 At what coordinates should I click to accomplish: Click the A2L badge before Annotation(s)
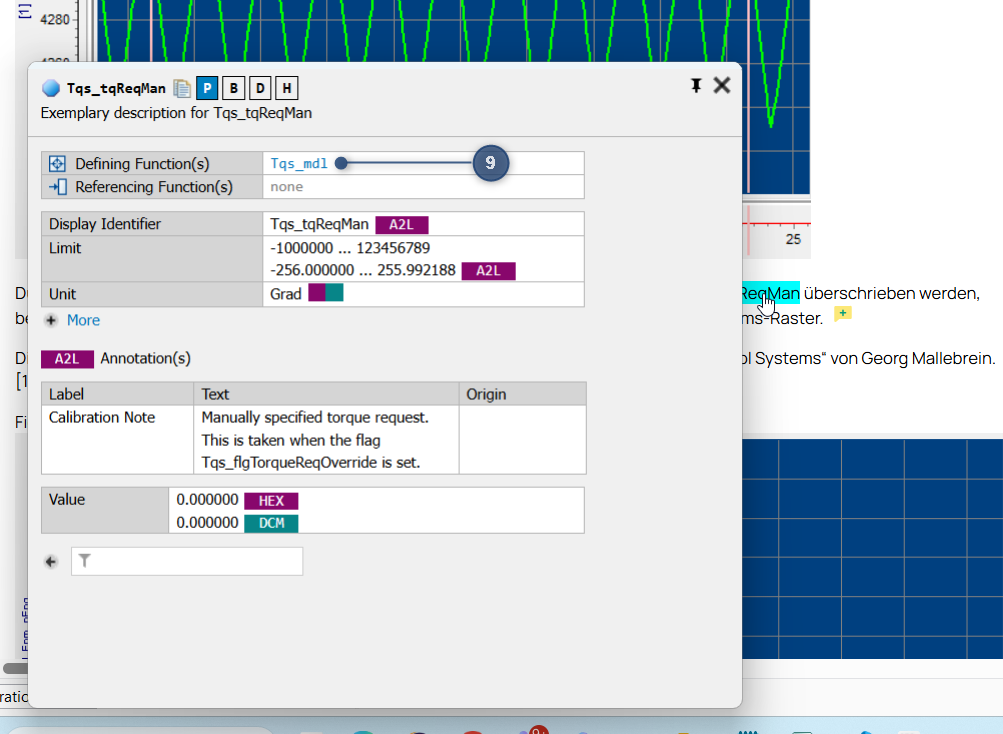click(67, 359)
